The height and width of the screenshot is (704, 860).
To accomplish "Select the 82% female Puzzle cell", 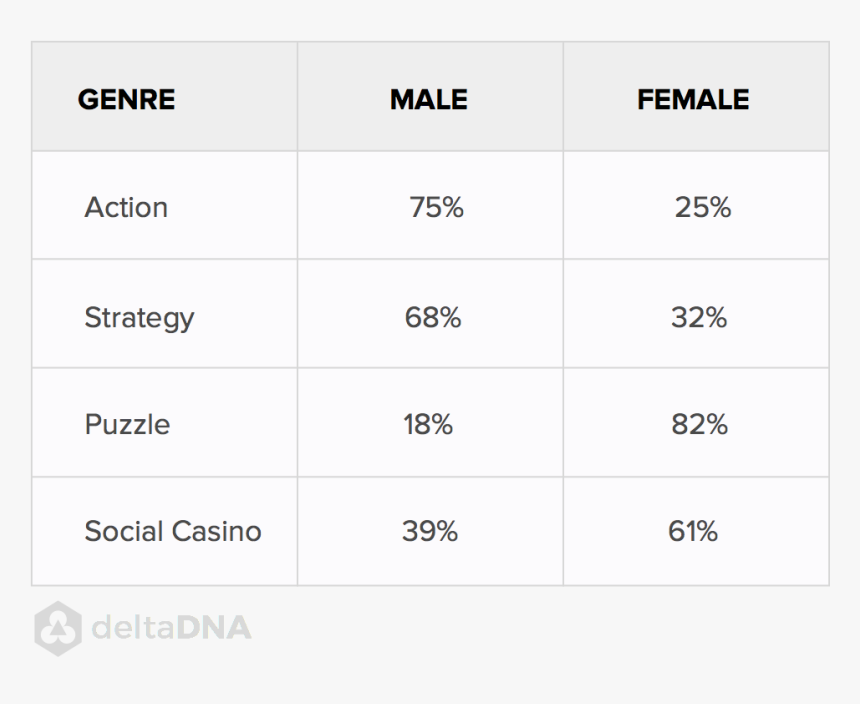I will 699,424.
